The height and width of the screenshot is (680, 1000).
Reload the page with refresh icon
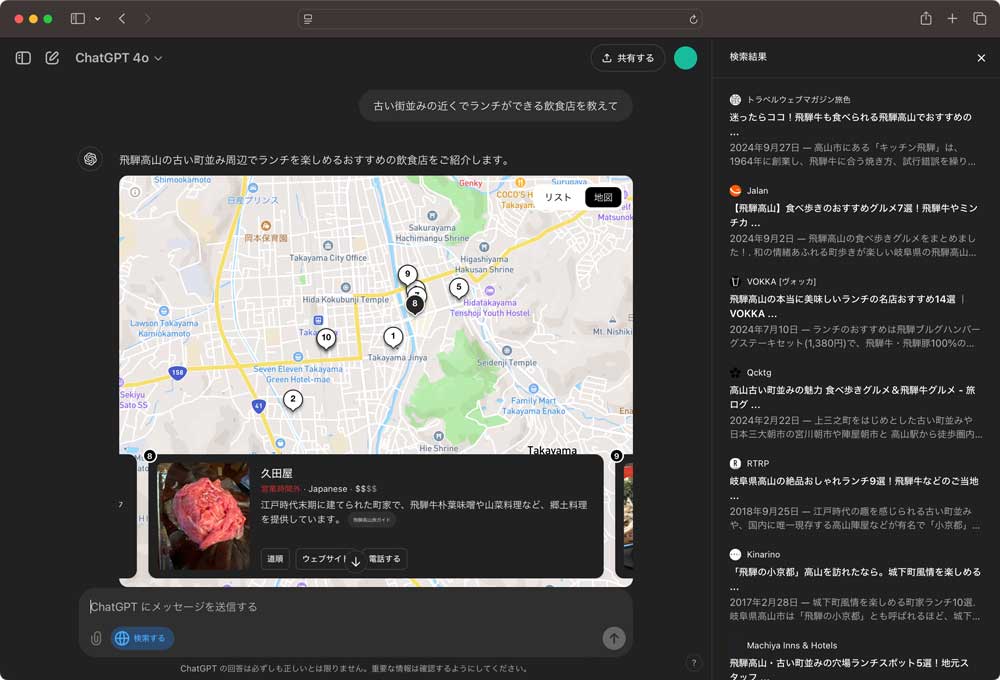coord(693,19)
